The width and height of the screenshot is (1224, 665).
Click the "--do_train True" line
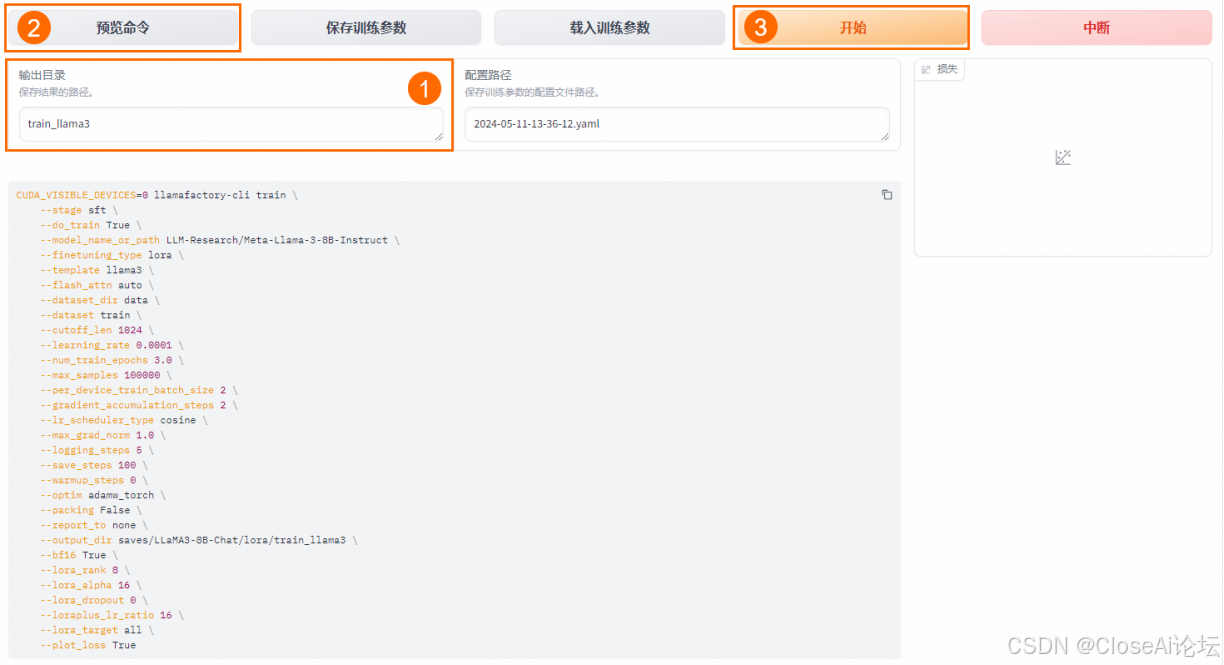click(90, 225)
